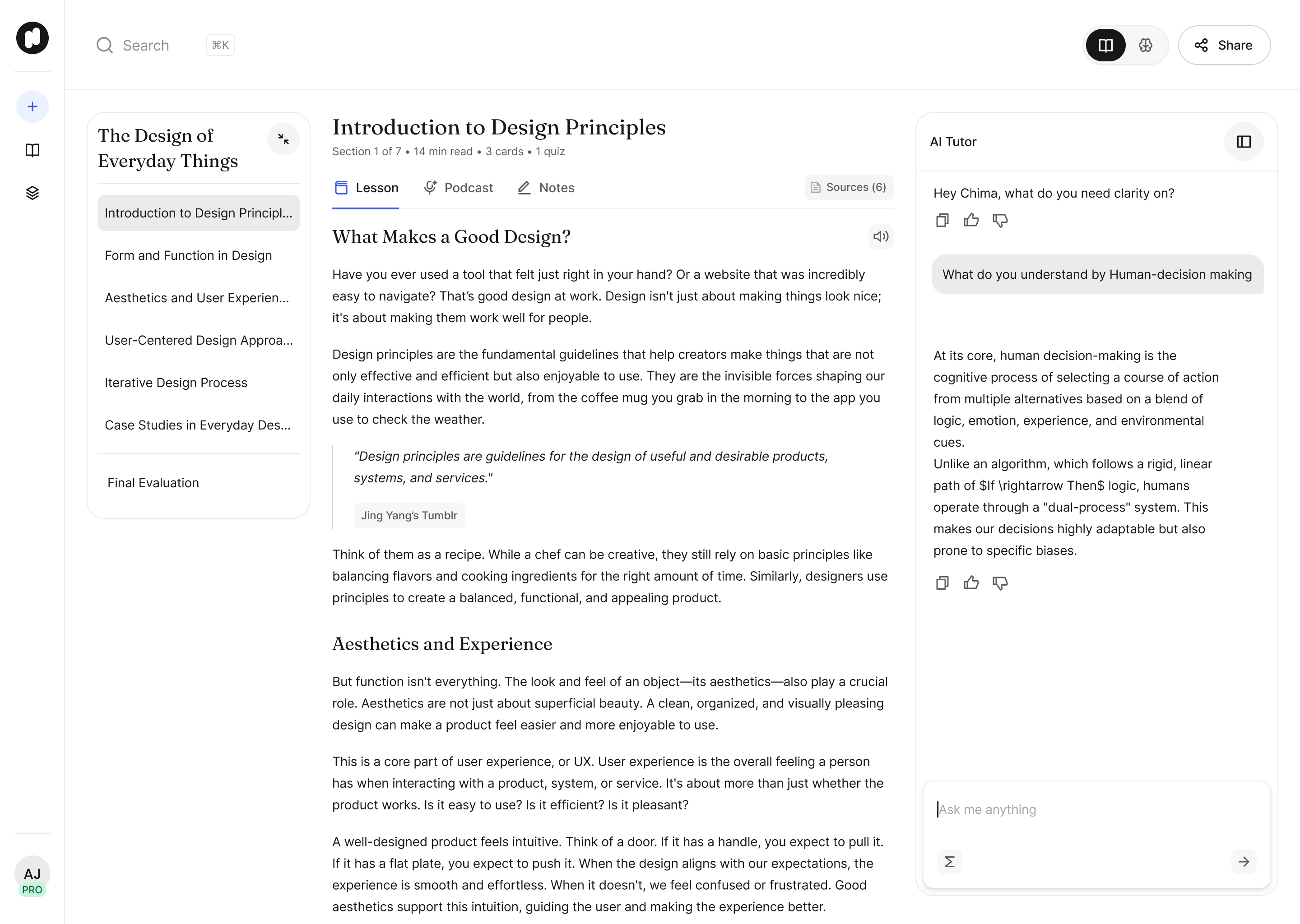This screenshot has height=924, width=1300.
Task: Send the message with the arrow button
Action: coord(1244,862)
